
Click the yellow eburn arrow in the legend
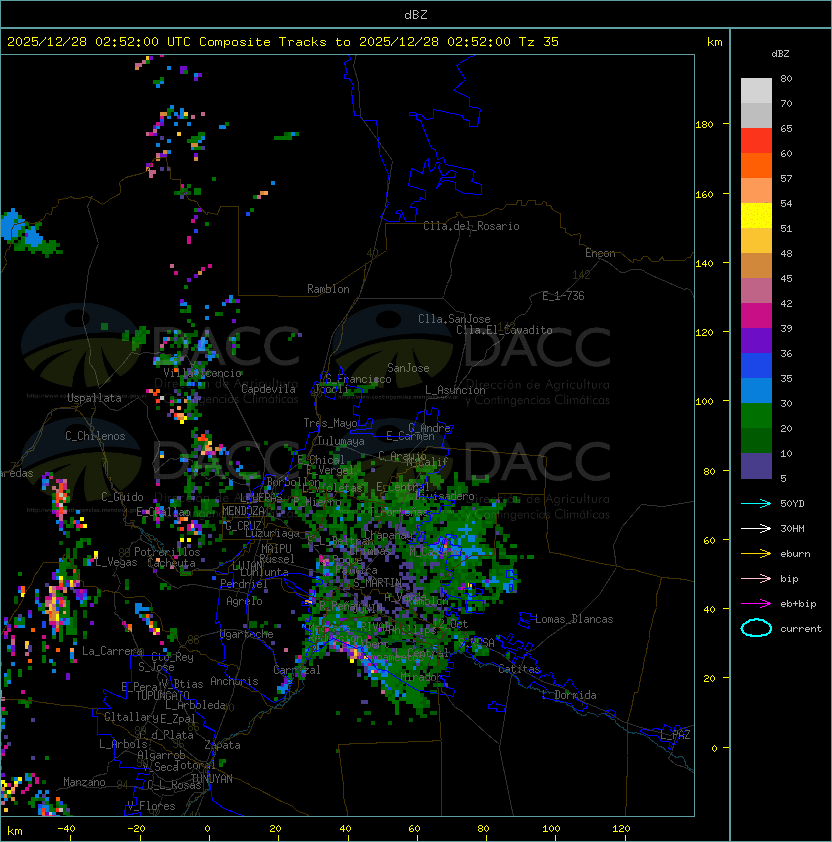coord(756,554)
